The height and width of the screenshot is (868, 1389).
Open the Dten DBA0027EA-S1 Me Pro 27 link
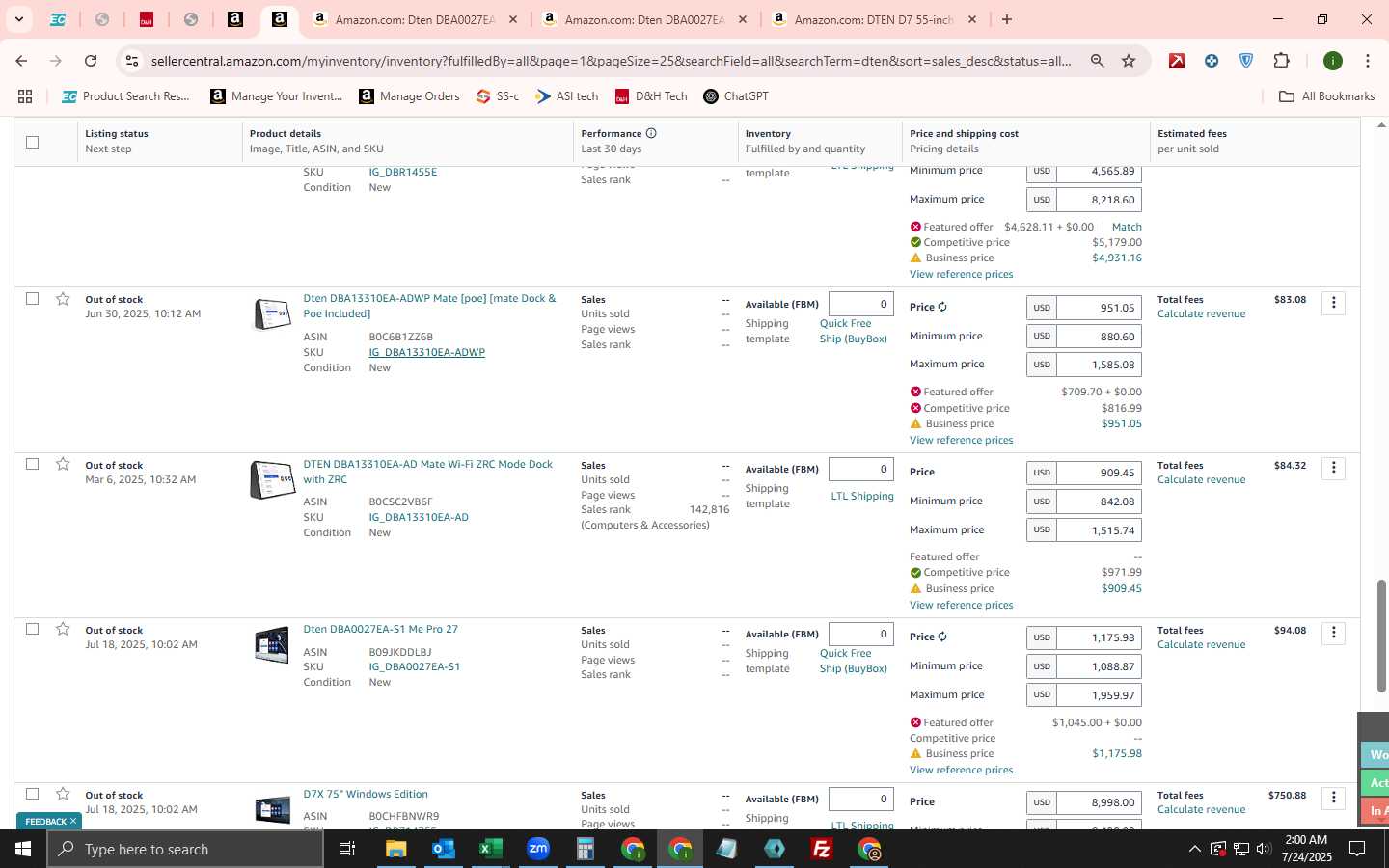pos(380,629)
